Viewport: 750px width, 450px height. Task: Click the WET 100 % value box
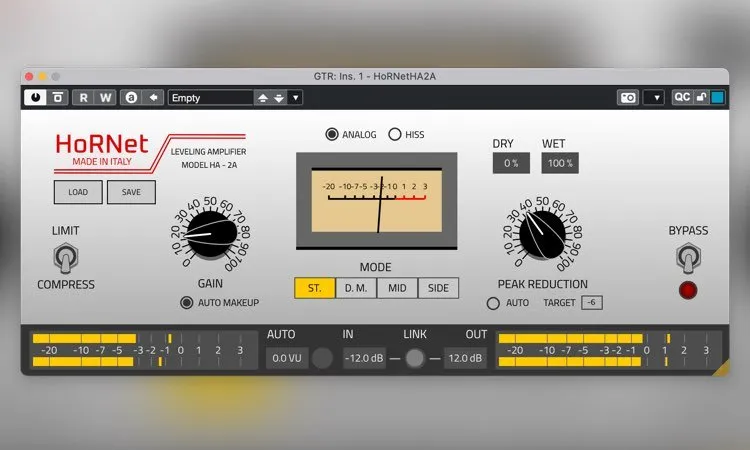click(560, 163)
